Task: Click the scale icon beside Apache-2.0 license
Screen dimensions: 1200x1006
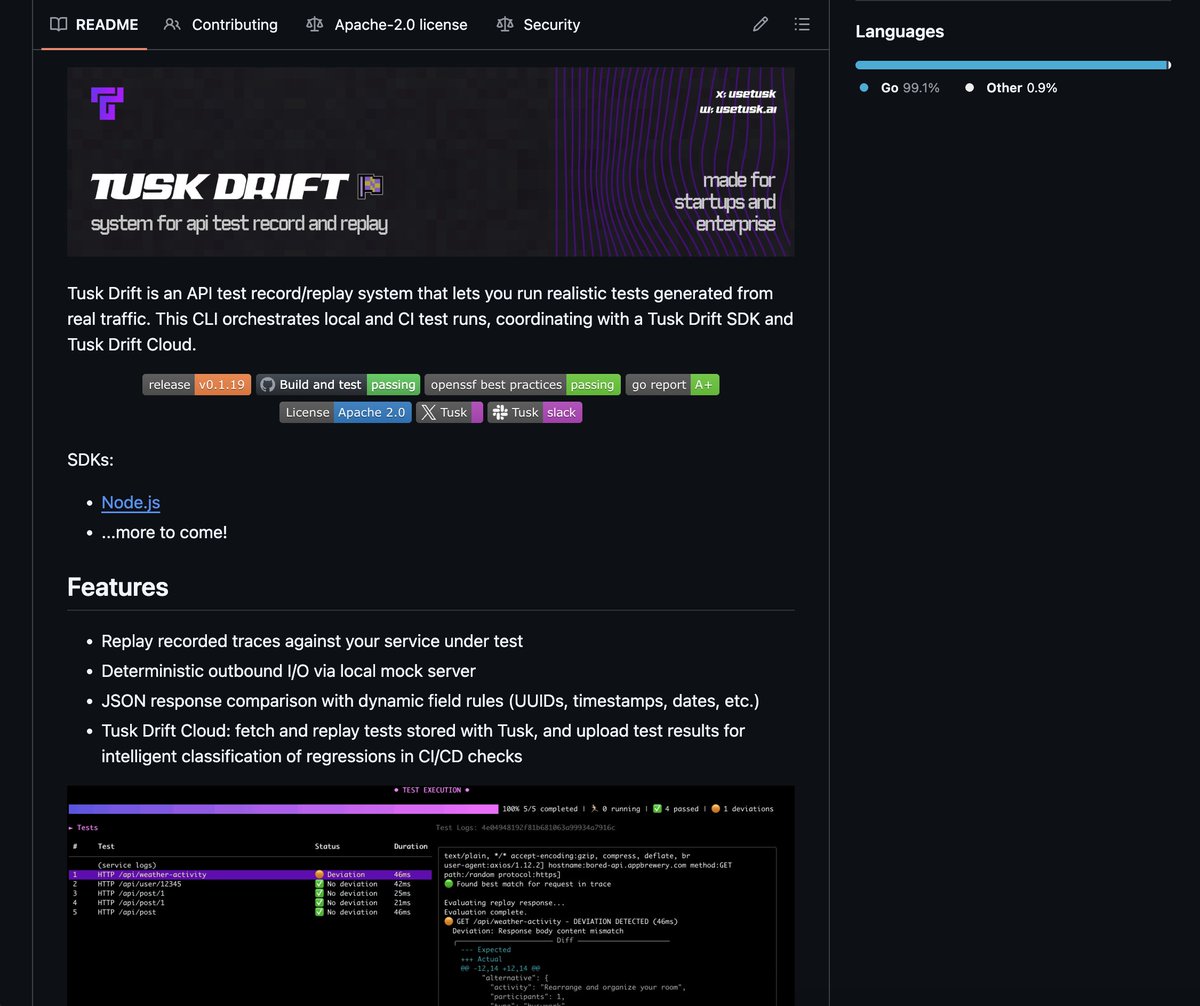Action: click(x=315, y=24)
